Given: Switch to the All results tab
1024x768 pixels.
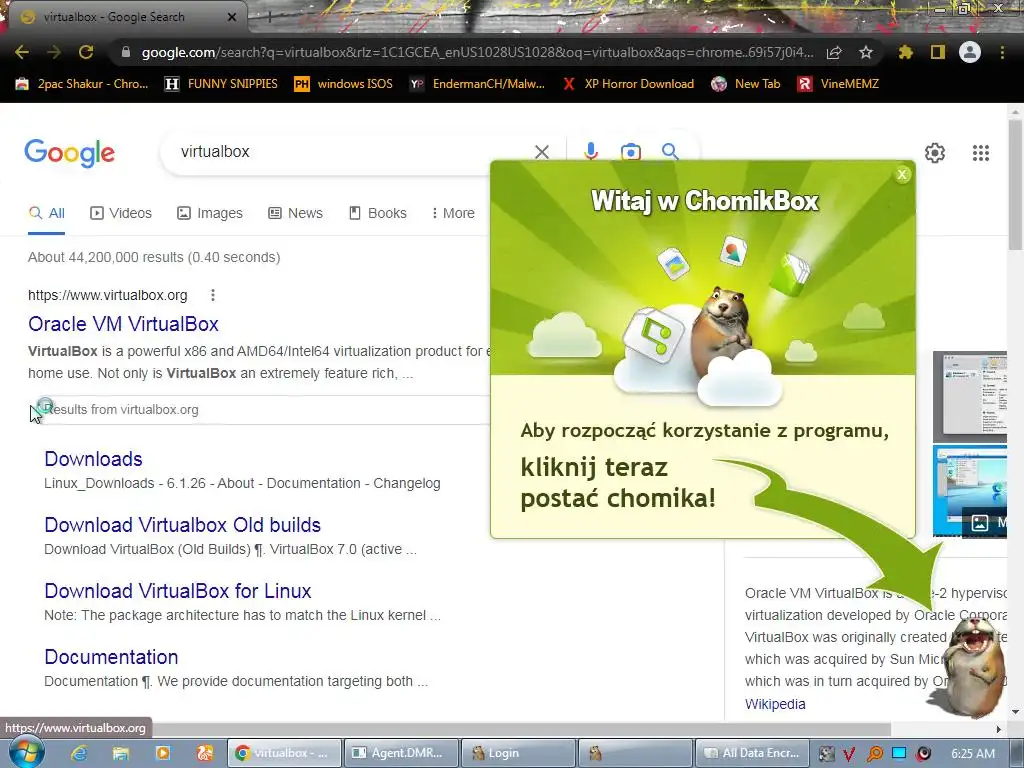Looking at the screenshot, I should [x=47, y=213].
